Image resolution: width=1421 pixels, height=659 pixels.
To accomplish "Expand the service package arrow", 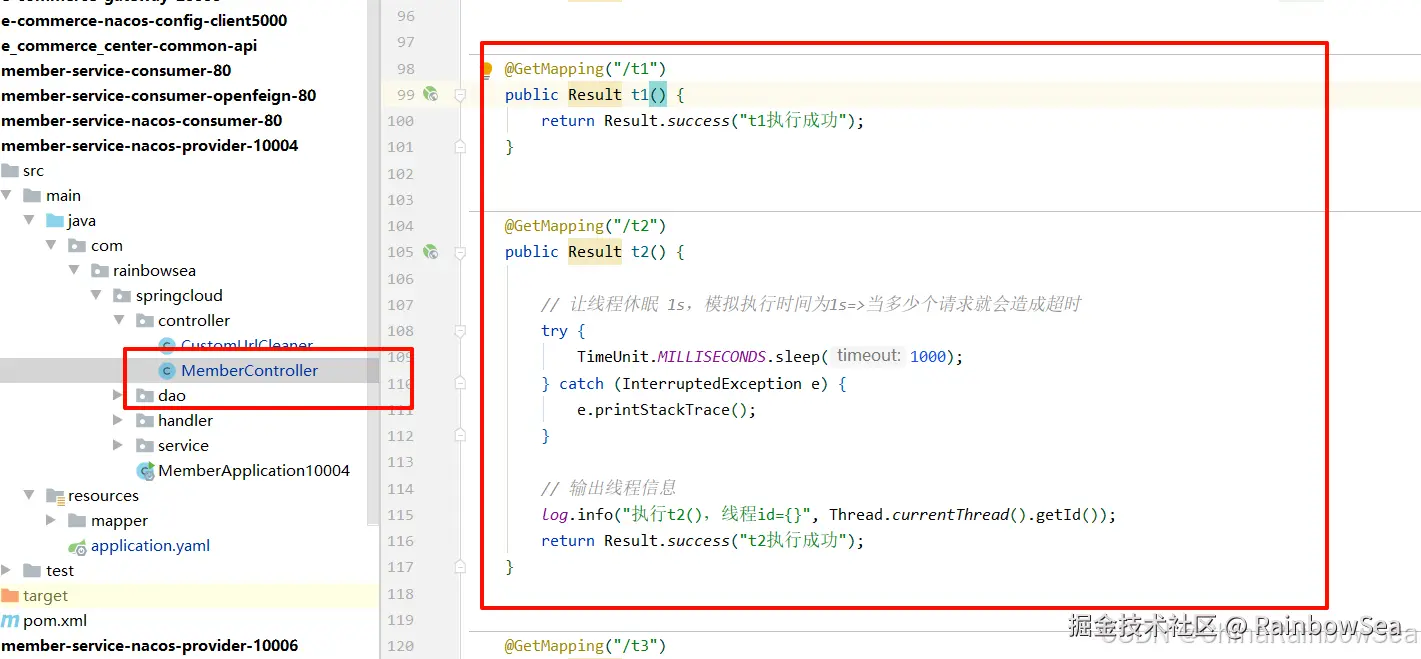I will click(x=119, y=446).
